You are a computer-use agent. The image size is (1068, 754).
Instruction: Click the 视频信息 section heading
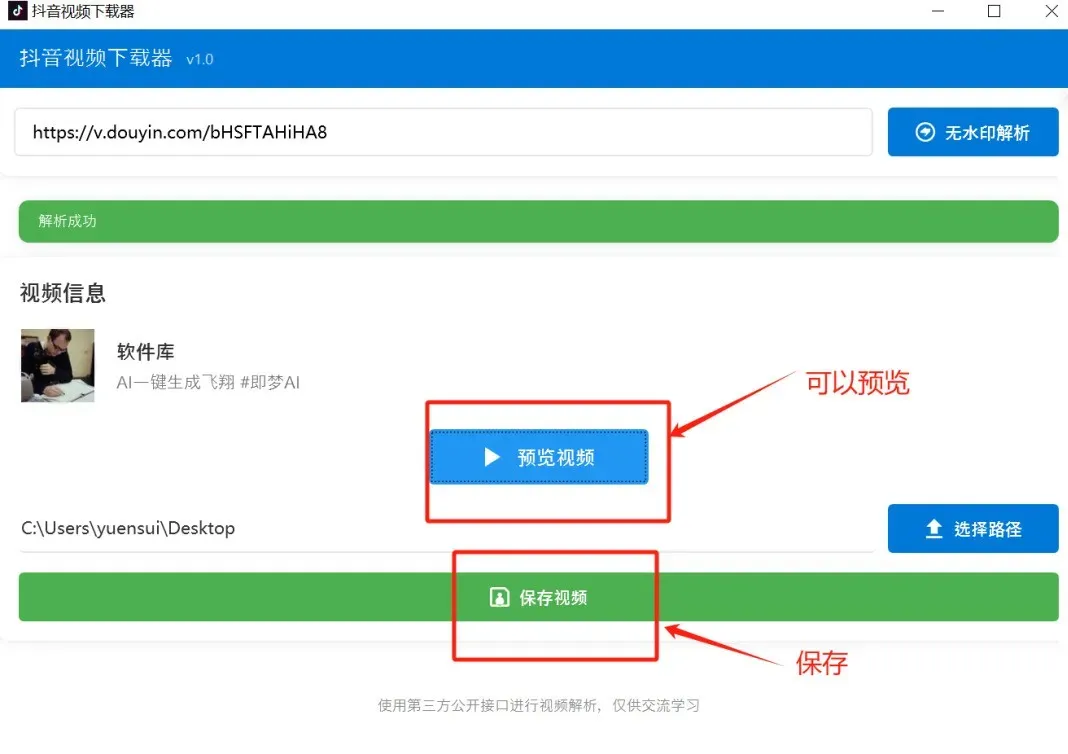(x=63, y=293)
